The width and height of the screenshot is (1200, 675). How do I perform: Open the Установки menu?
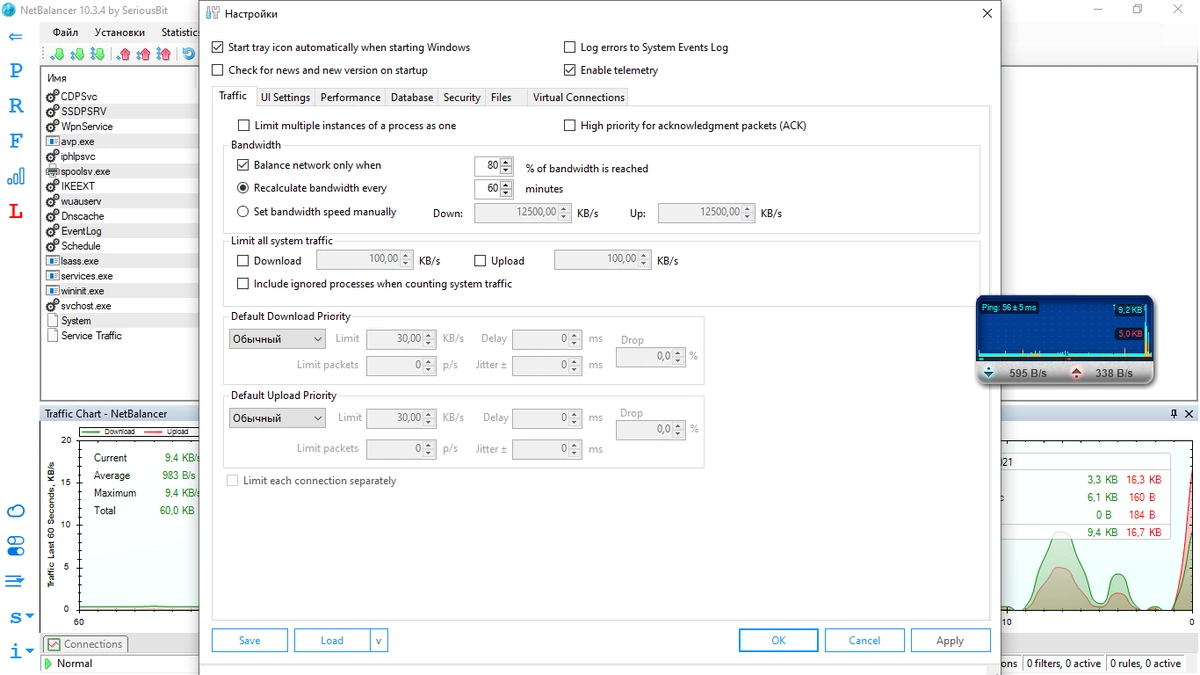click(120, 32)
